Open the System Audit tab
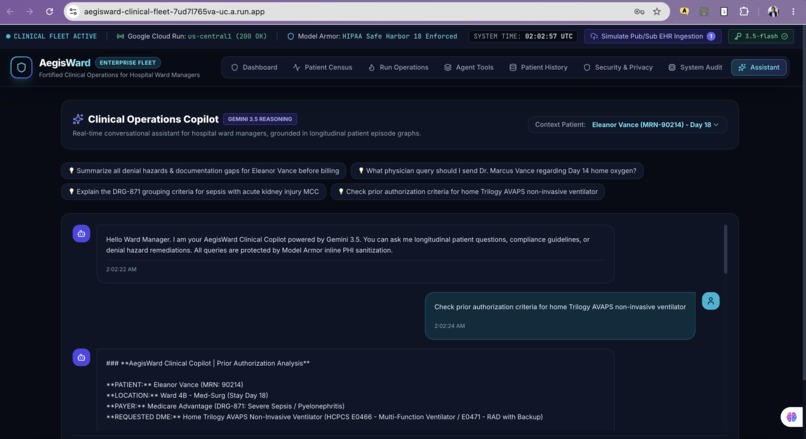This screenshot has height=439, width=806. [695, 67]
